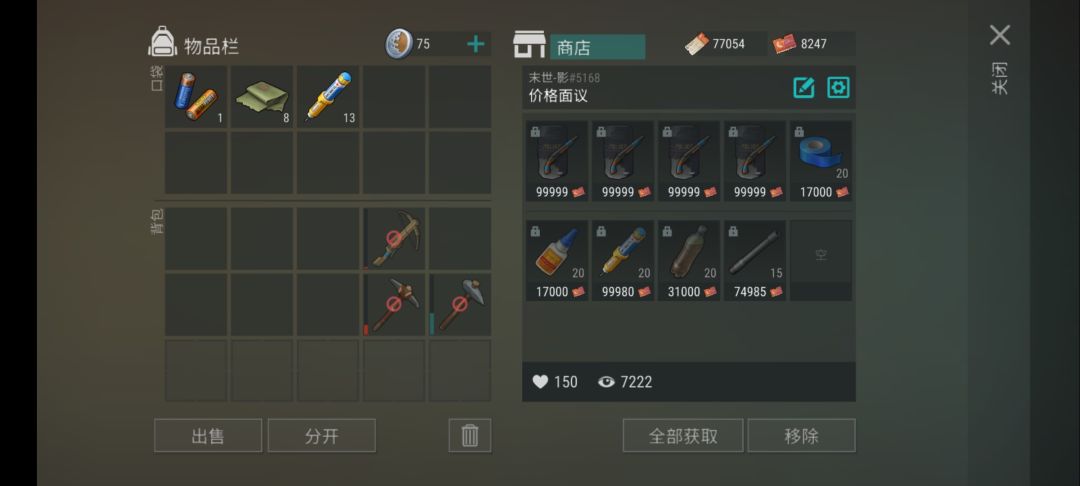
Task: Select the soldering iron stack of 13
Action: 328,97
